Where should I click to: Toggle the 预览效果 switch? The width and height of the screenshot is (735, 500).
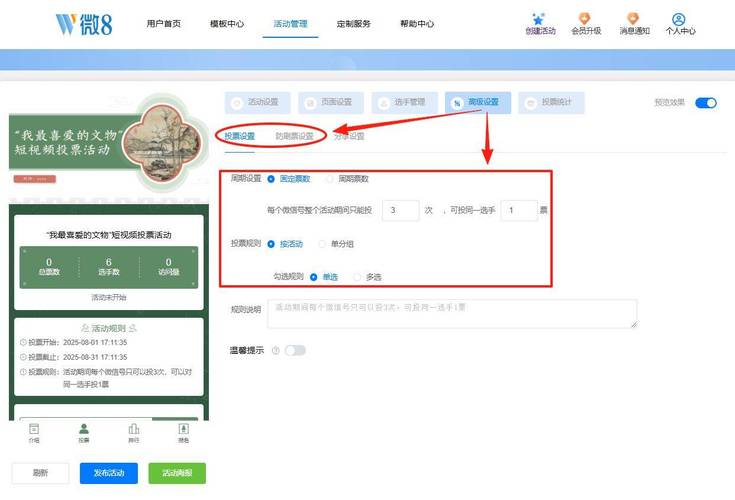point(706,102)
